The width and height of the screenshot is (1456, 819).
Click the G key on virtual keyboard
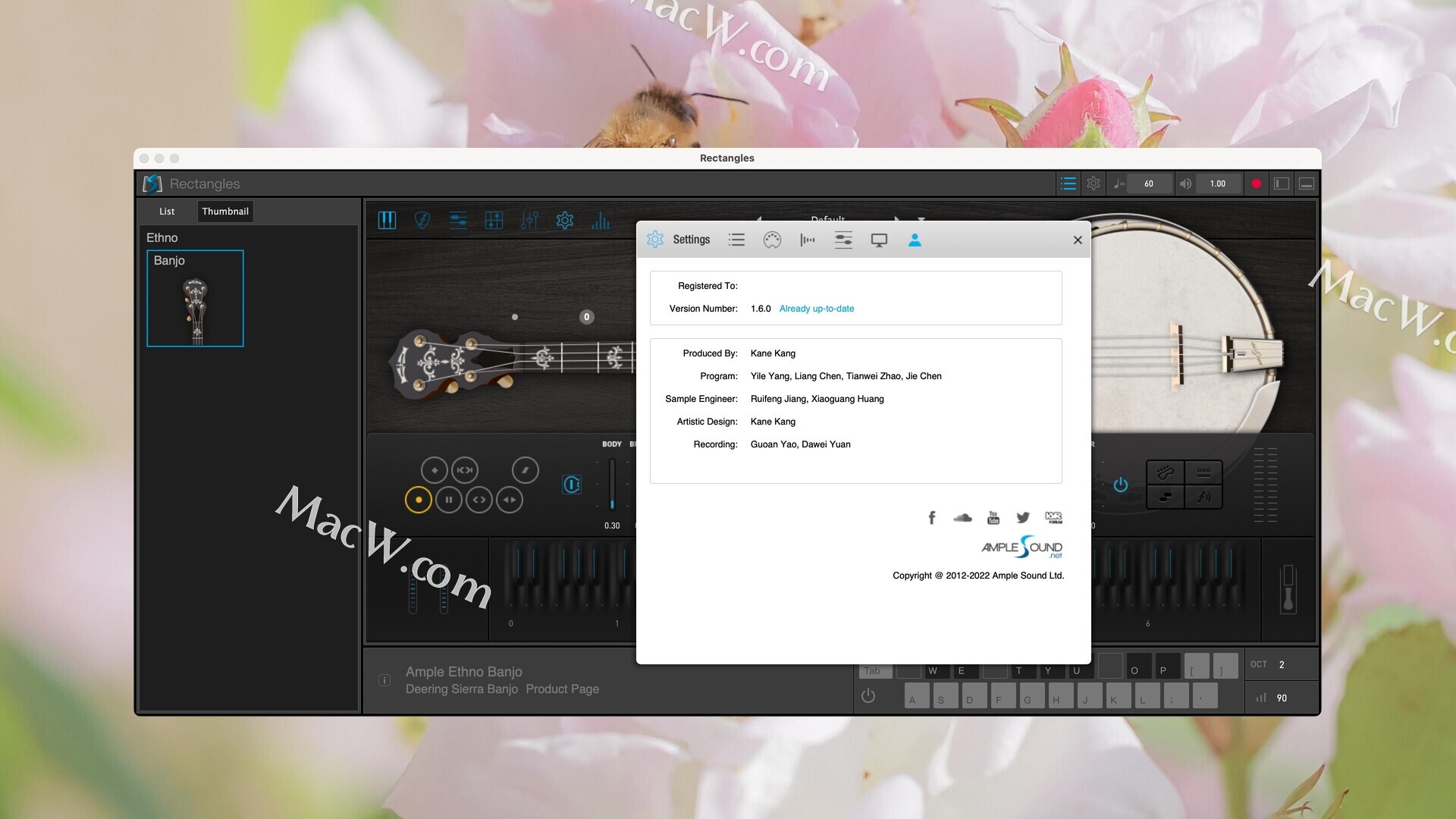coord(1032,695)
